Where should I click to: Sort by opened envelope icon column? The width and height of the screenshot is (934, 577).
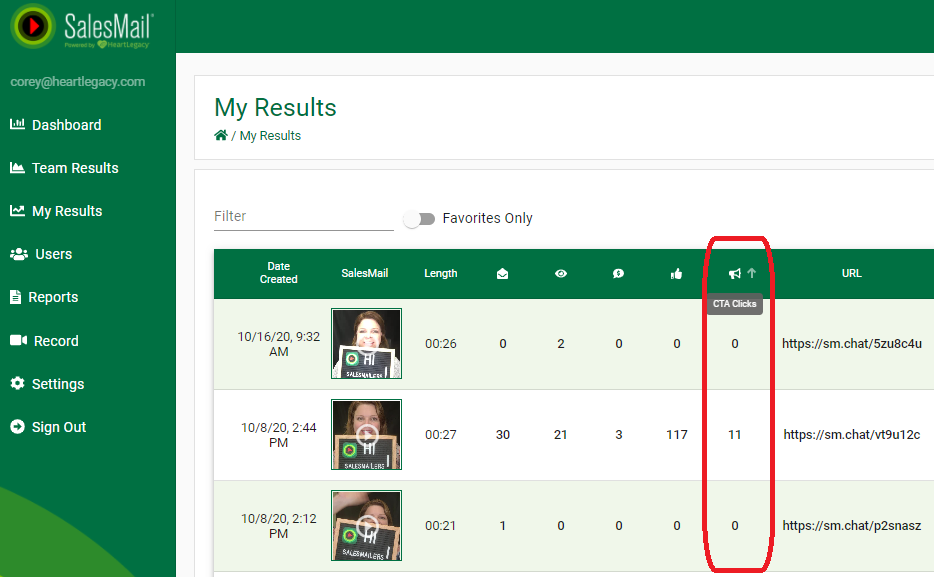click(502, 274)
